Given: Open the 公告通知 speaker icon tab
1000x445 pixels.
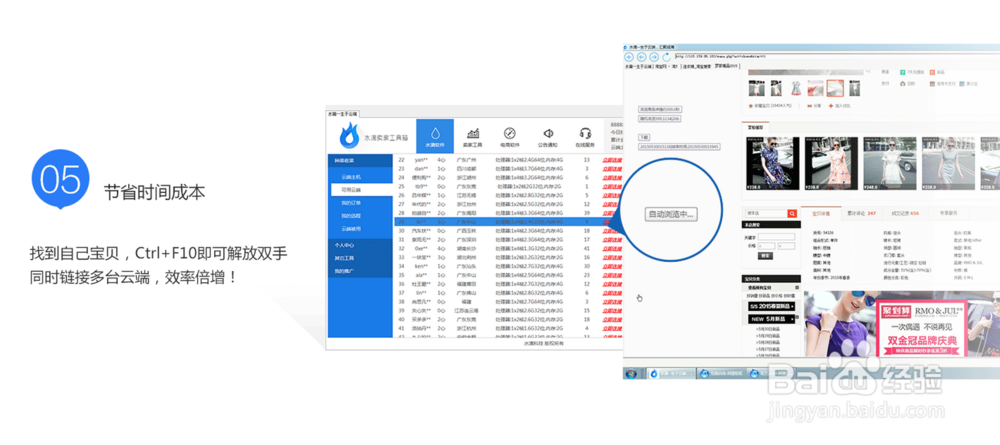Looking at the screenshot, I should pos(547,136).
